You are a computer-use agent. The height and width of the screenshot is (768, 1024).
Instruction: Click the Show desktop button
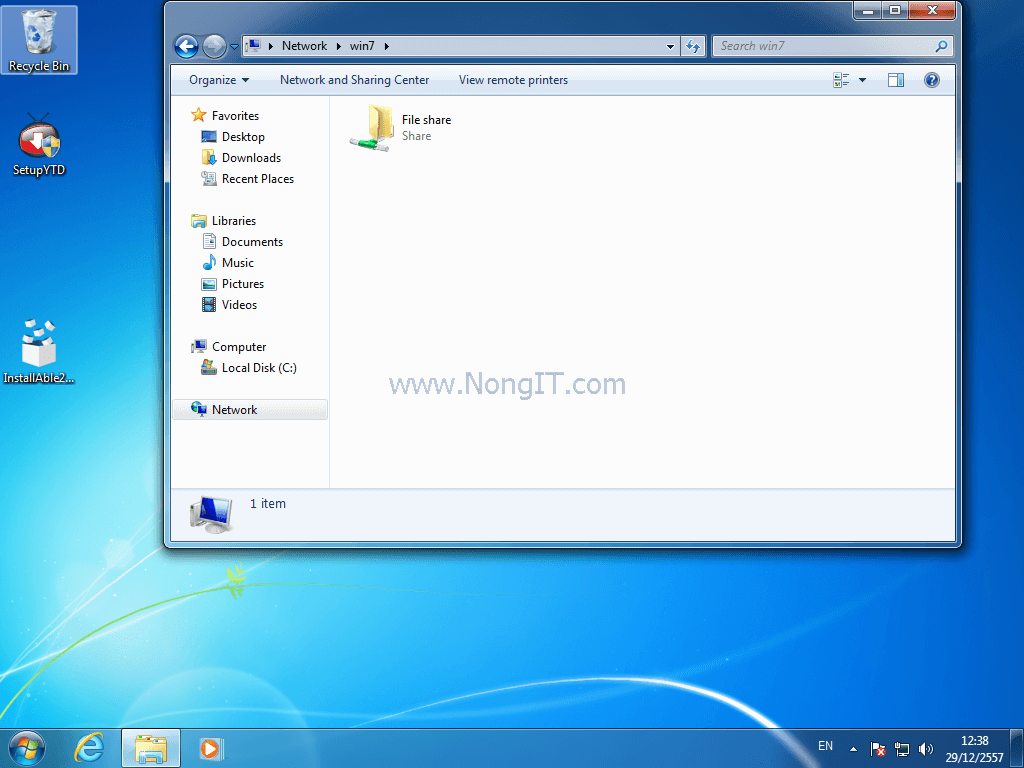point(1017,748)
